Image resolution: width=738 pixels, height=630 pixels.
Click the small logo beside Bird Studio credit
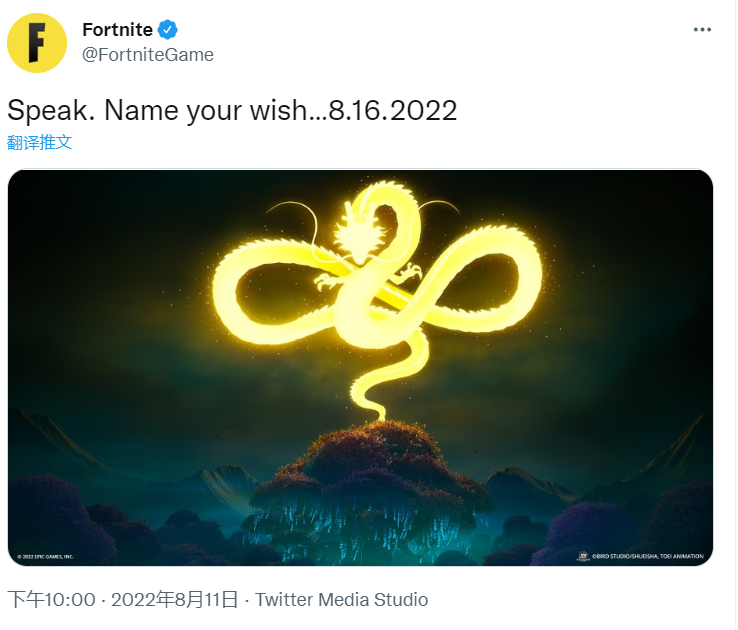tap(583, 556)
